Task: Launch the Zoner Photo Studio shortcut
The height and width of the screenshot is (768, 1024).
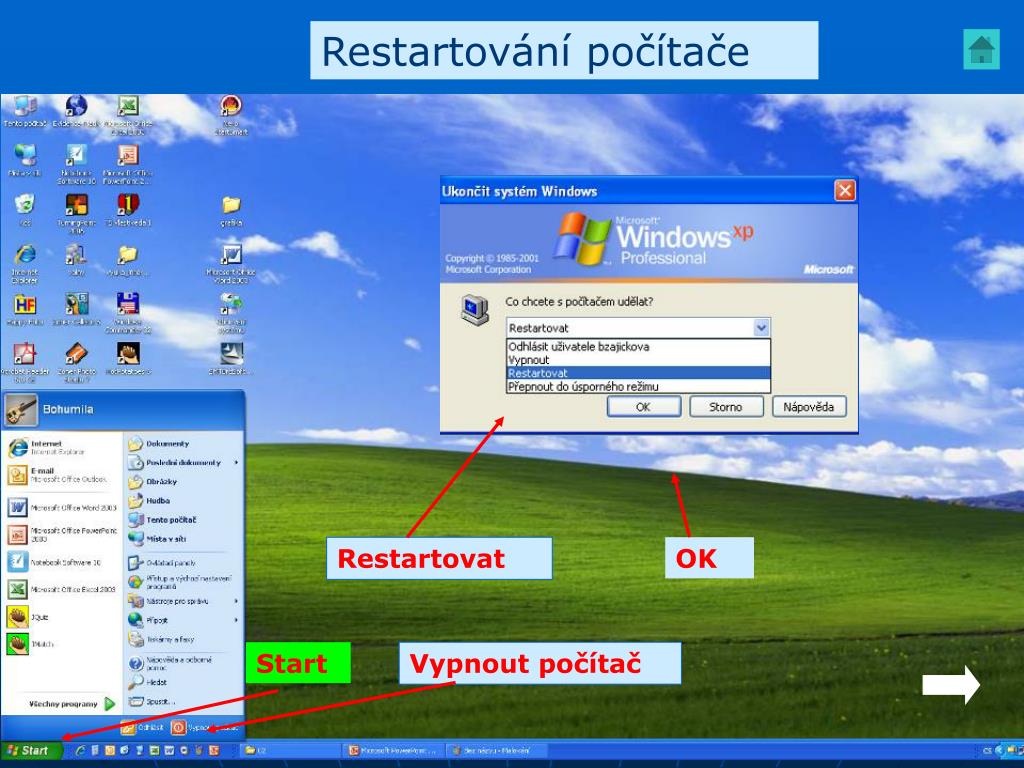Action: click(76, 362)
